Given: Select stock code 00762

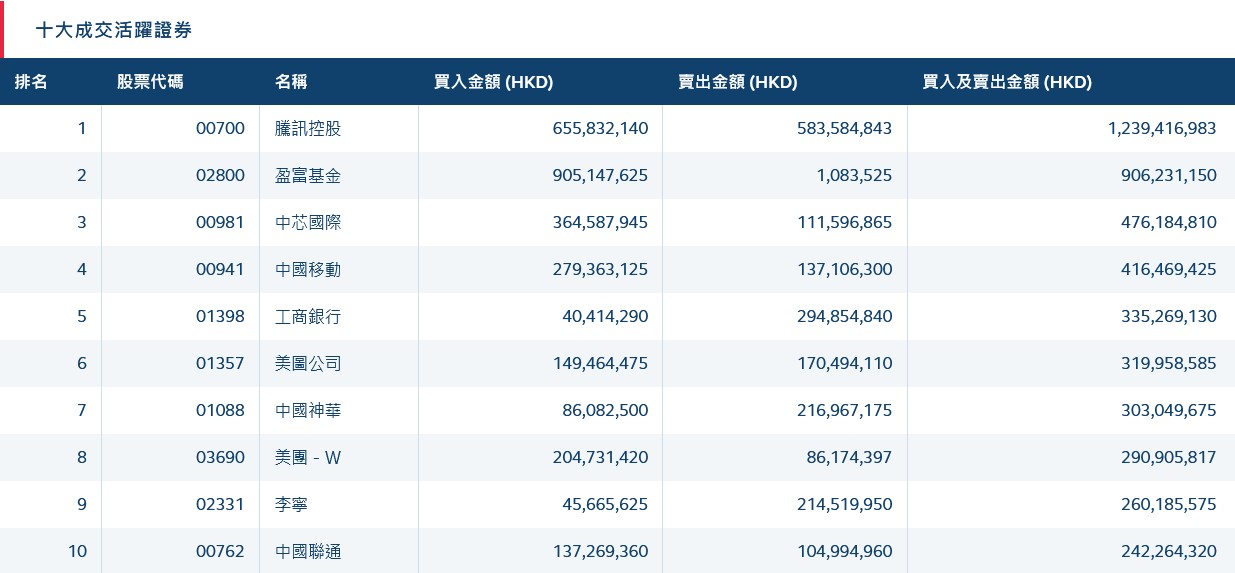Looking at the screenshot, I should point(220,551).
